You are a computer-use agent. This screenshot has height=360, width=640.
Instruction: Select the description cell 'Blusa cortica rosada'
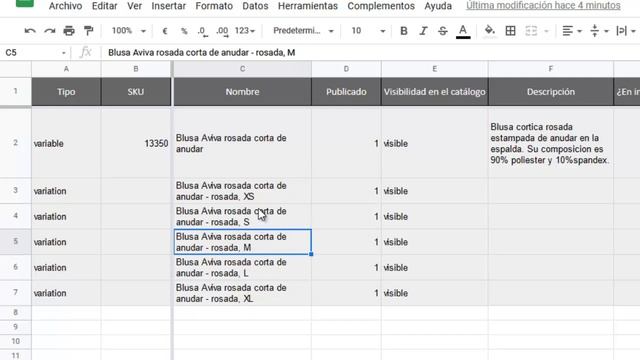coord(551,143)
